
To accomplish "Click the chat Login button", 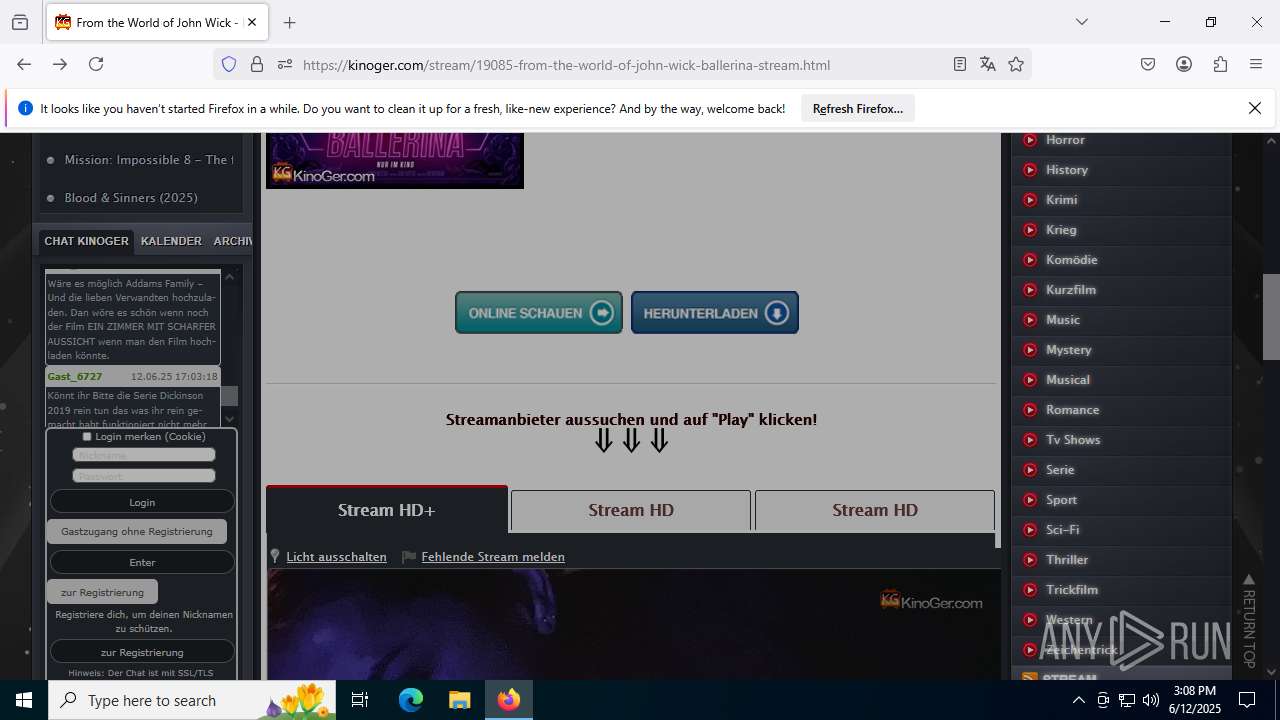I will [142, 502].
